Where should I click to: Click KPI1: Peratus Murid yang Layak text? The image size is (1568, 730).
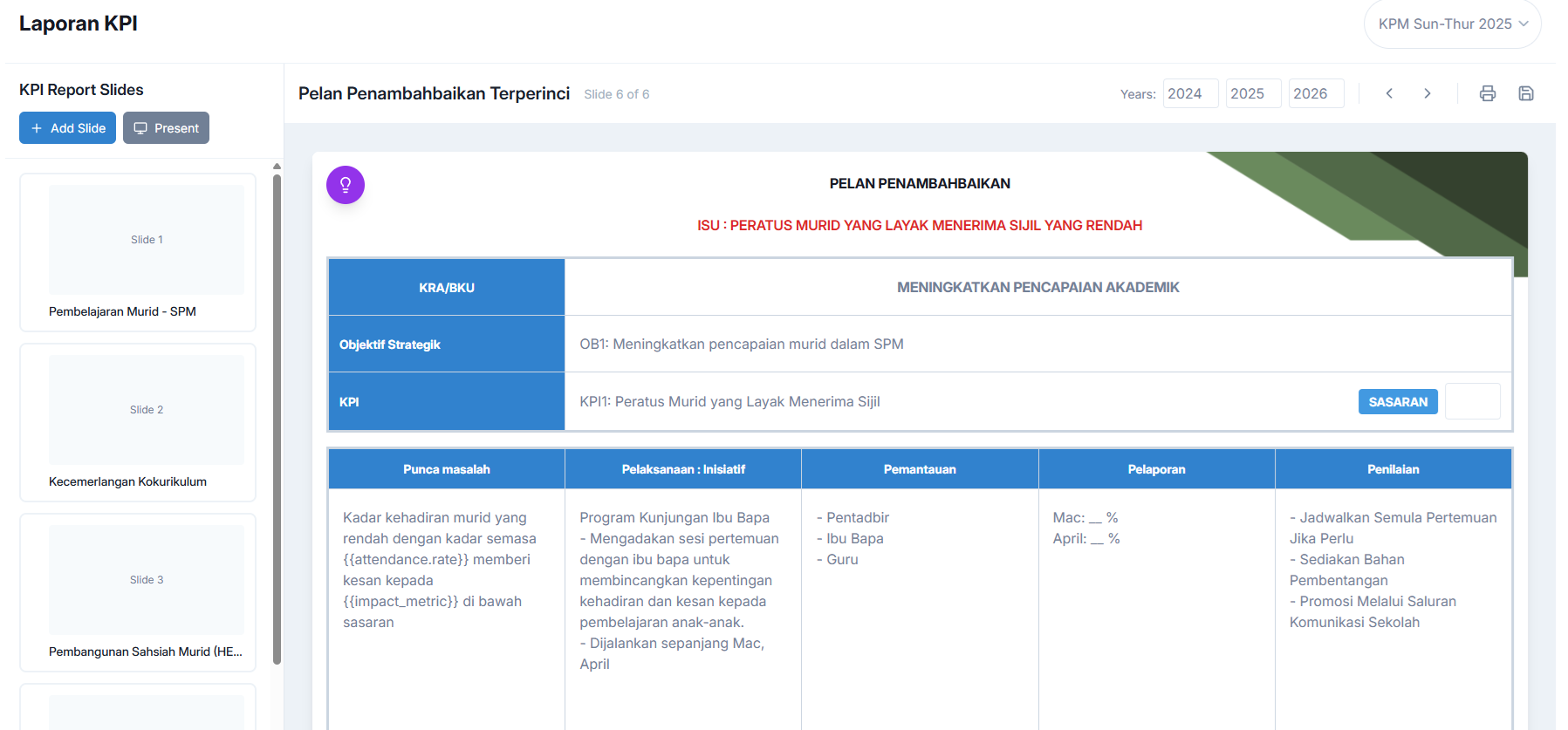[x=729, y=401]
